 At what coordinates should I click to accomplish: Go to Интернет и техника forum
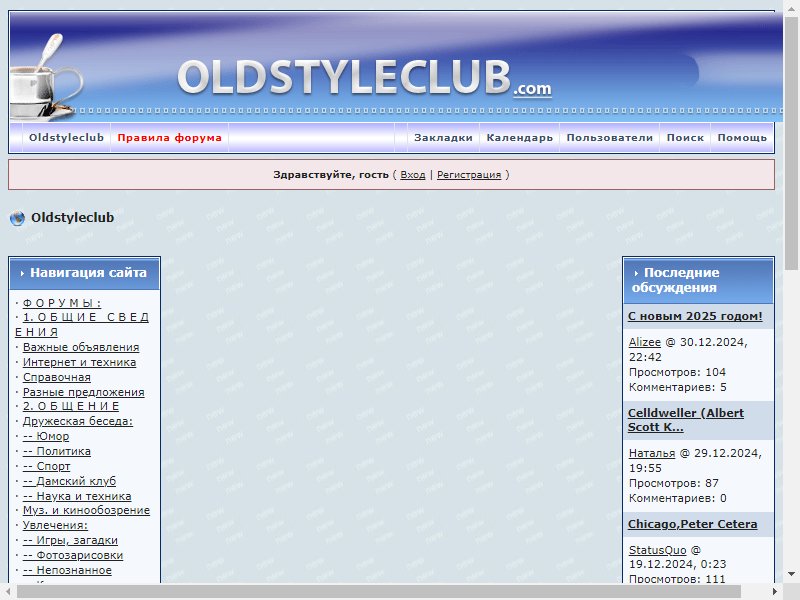pyautogui.click(x=80, y=362)
